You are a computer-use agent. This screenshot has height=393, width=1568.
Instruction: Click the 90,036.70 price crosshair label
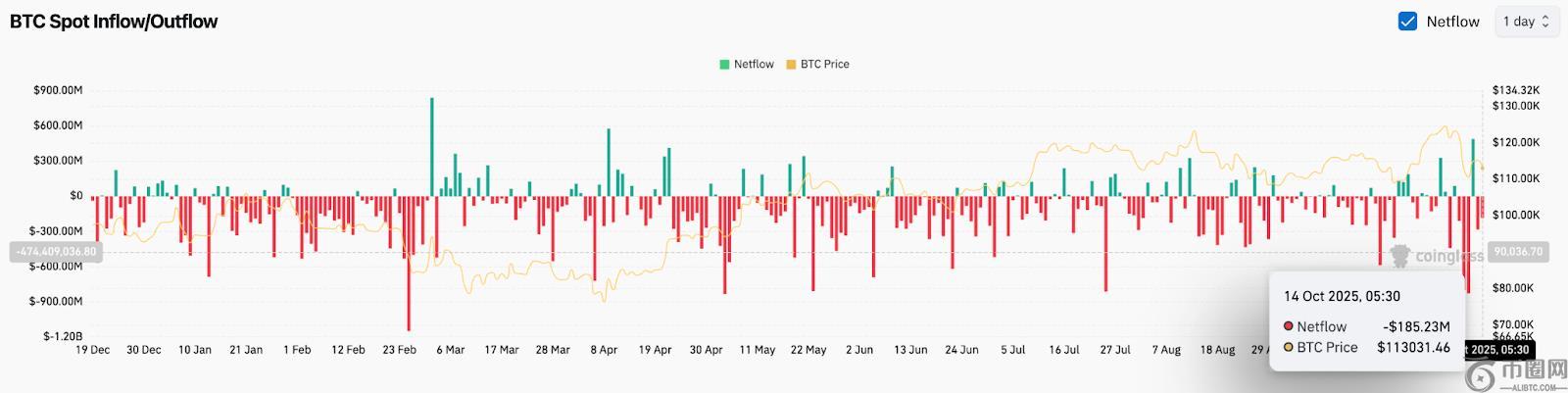[1517, 252]
